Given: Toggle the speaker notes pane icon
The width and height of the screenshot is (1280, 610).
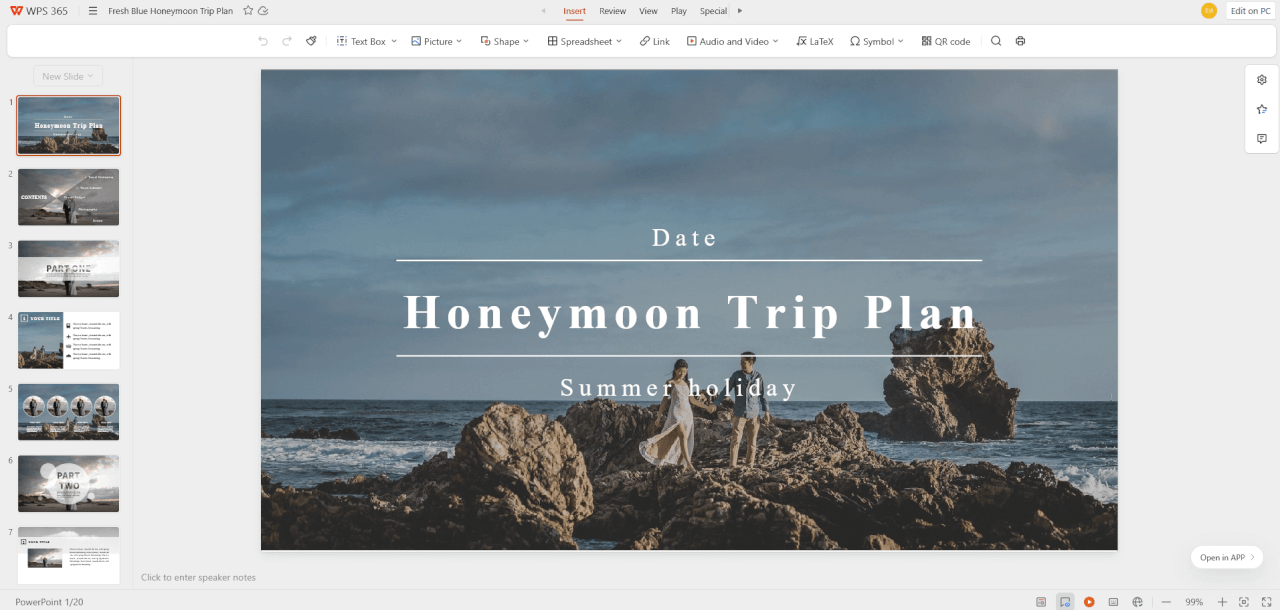Looking at the screenshot, I should pos(1065,602).
